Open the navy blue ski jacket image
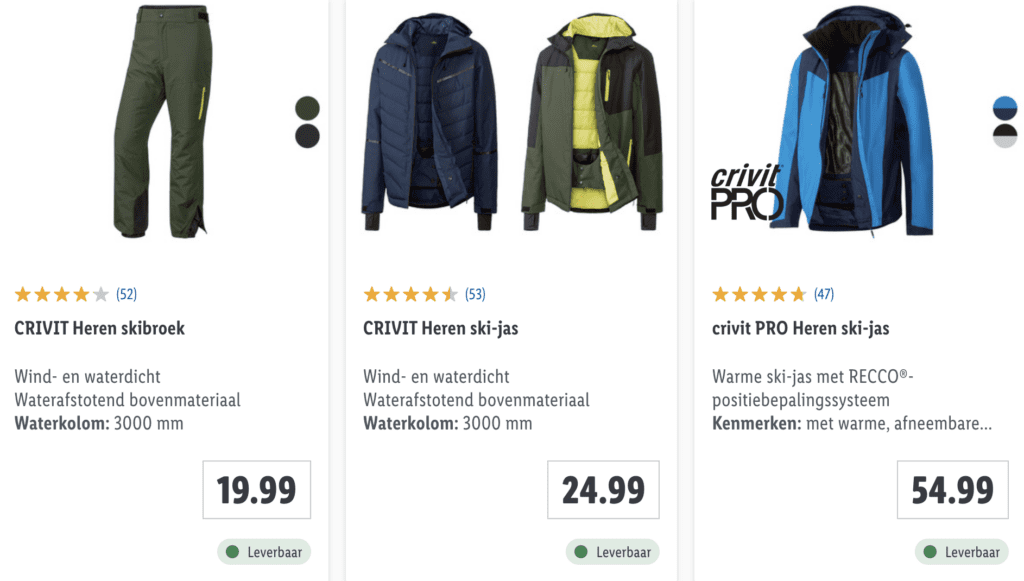The image size is (1024, 581). [428, 120]
